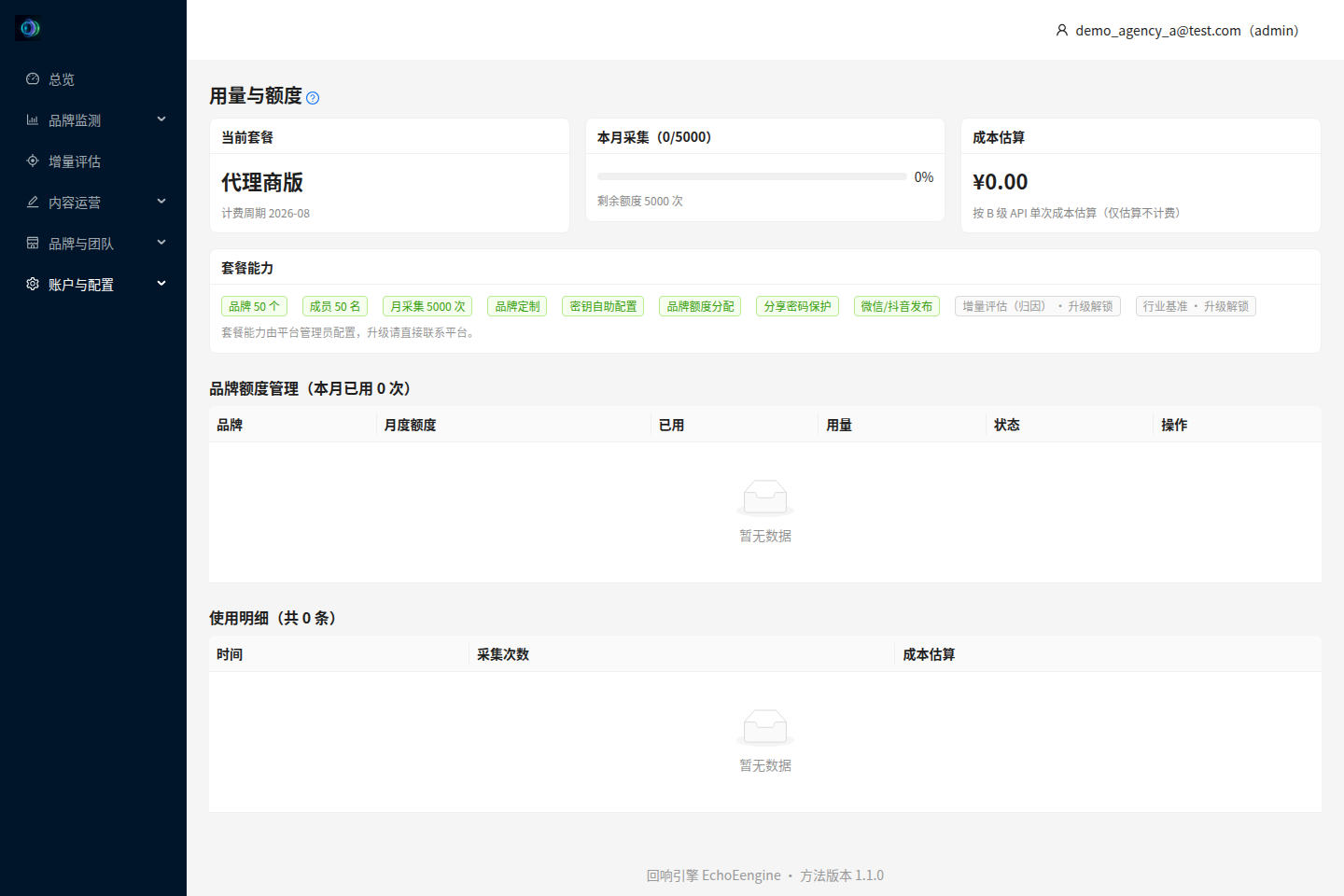Click the 增量评估 target icon
The image size is (1344, 896).
coord(33,161)
